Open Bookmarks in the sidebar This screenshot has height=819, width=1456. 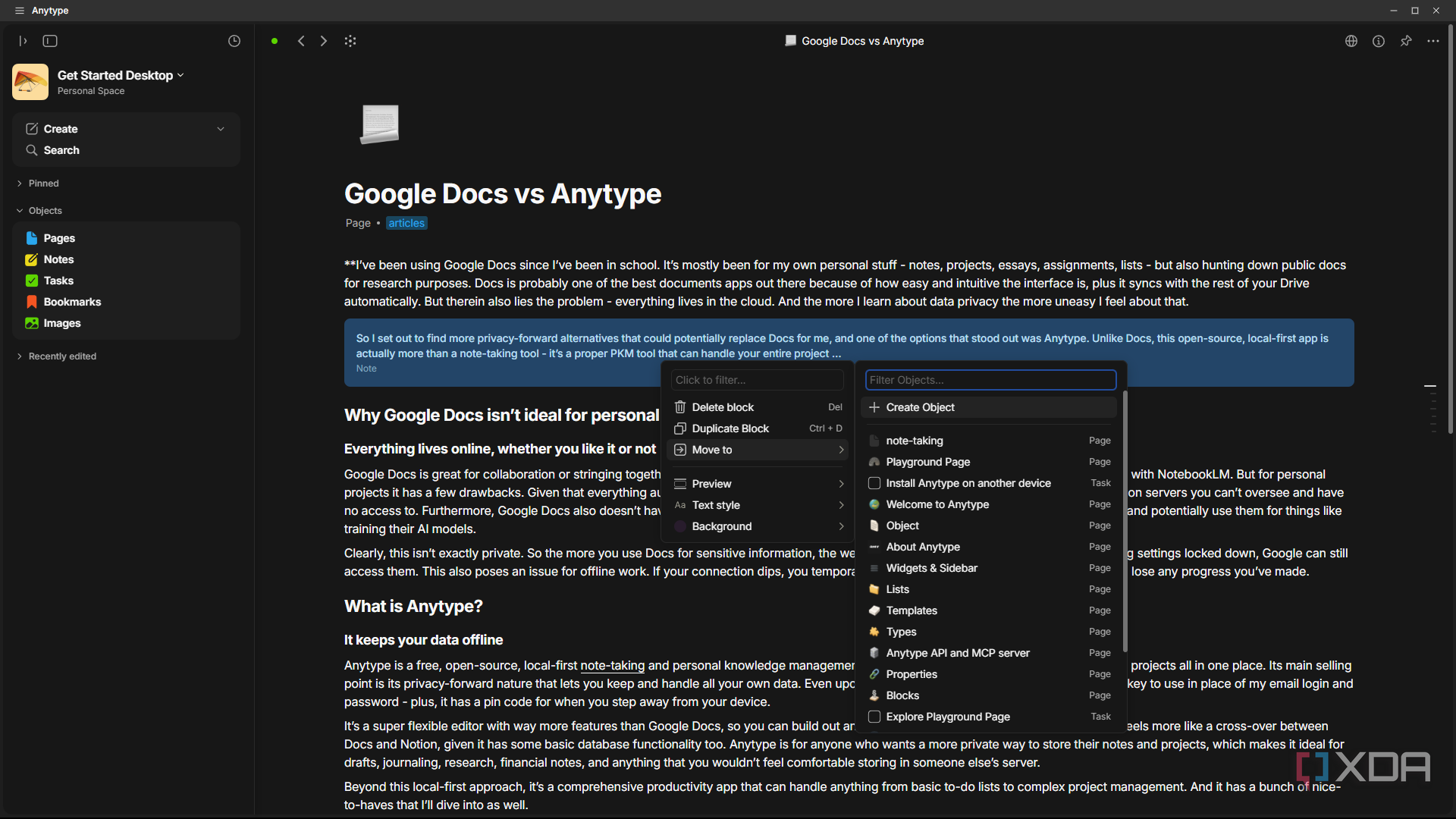click(126, 302)
